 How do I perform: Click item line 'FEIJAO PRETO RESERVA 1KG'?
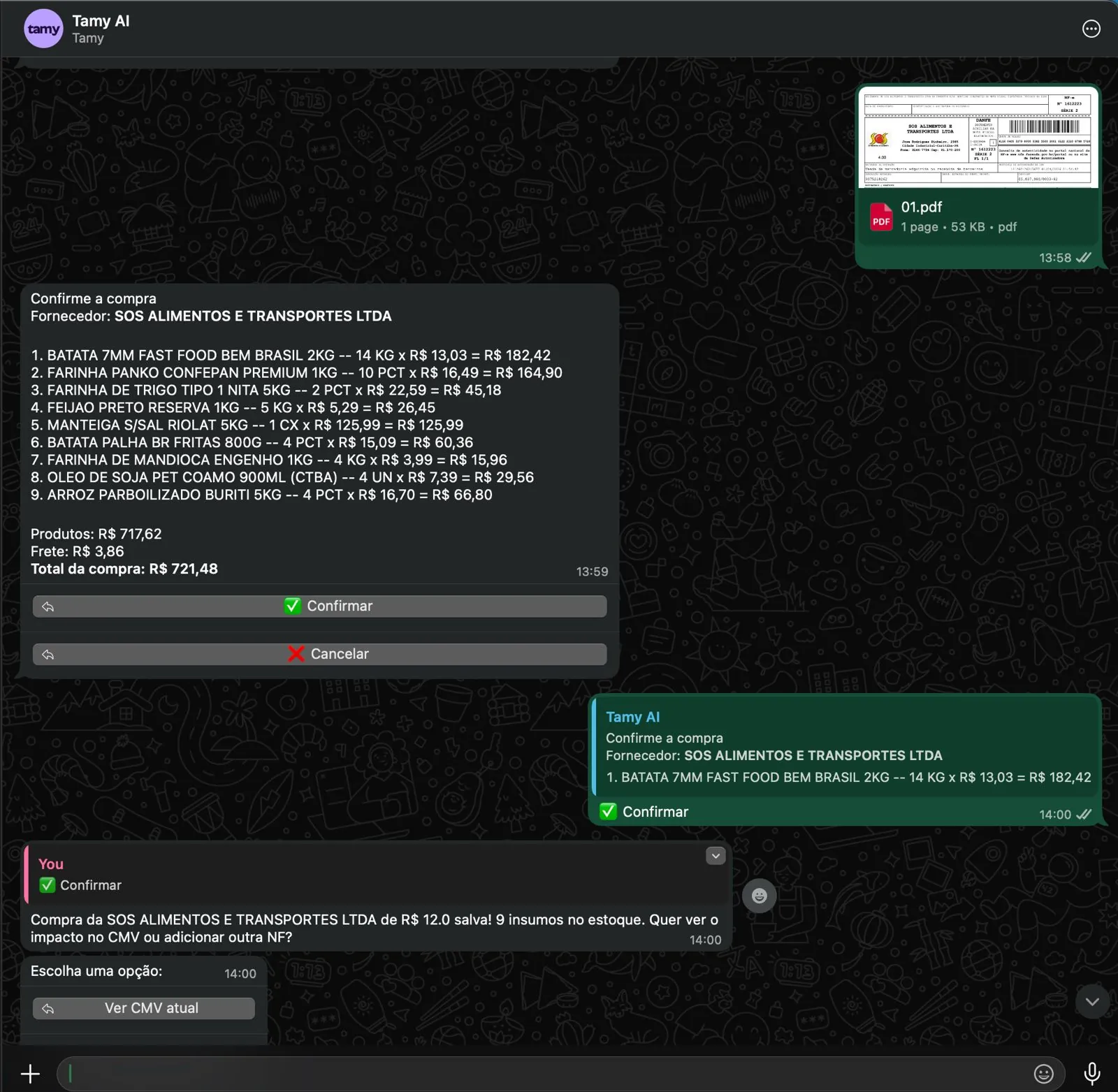(x=233, y=407)
